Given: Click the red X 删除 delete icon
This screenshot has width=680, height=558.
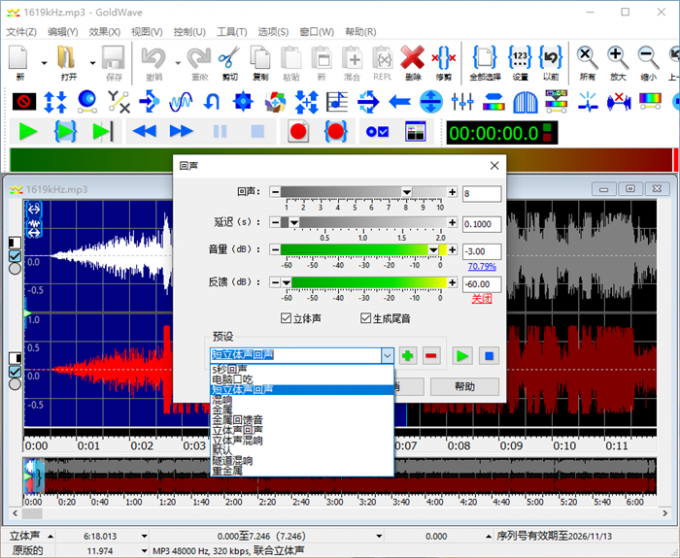Looking at the screenshot, I should [412, 58].
